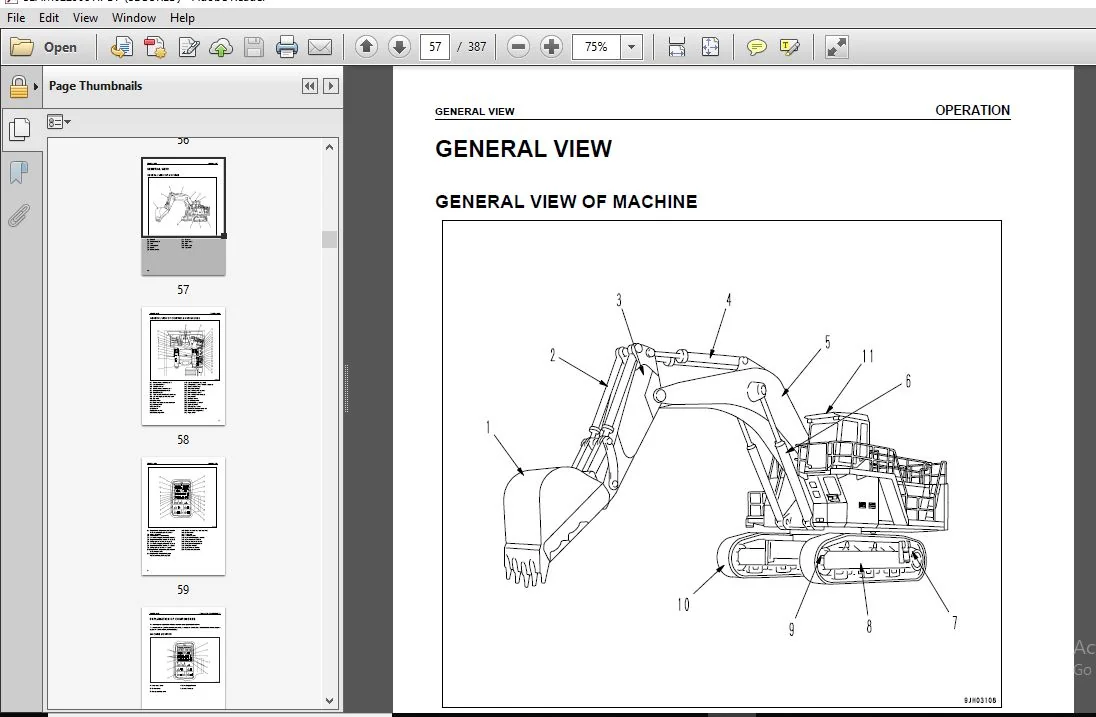Click the GENERAL VIEW OF MACHINE subheading

pyautogui.click(x=566, y=202)
